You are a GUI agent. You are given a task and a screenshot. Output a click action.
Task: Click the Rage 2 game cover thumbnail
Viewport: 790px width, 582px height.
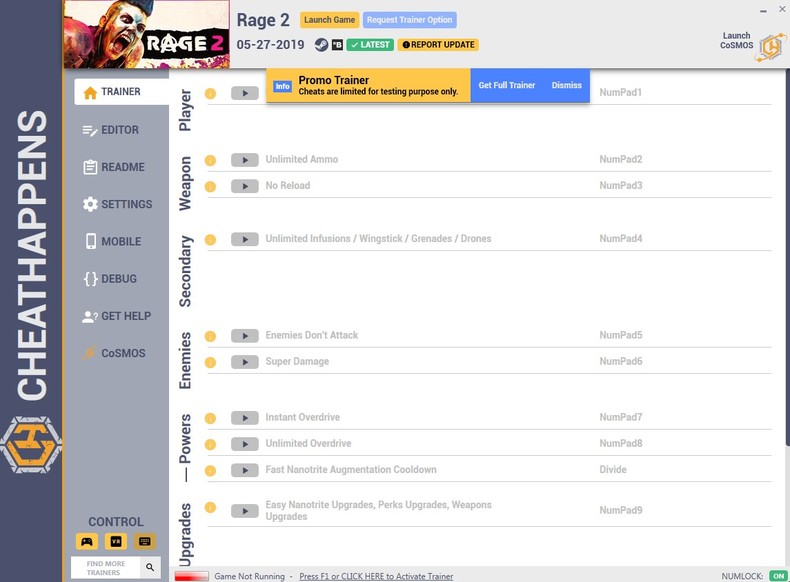coord(147,34)
